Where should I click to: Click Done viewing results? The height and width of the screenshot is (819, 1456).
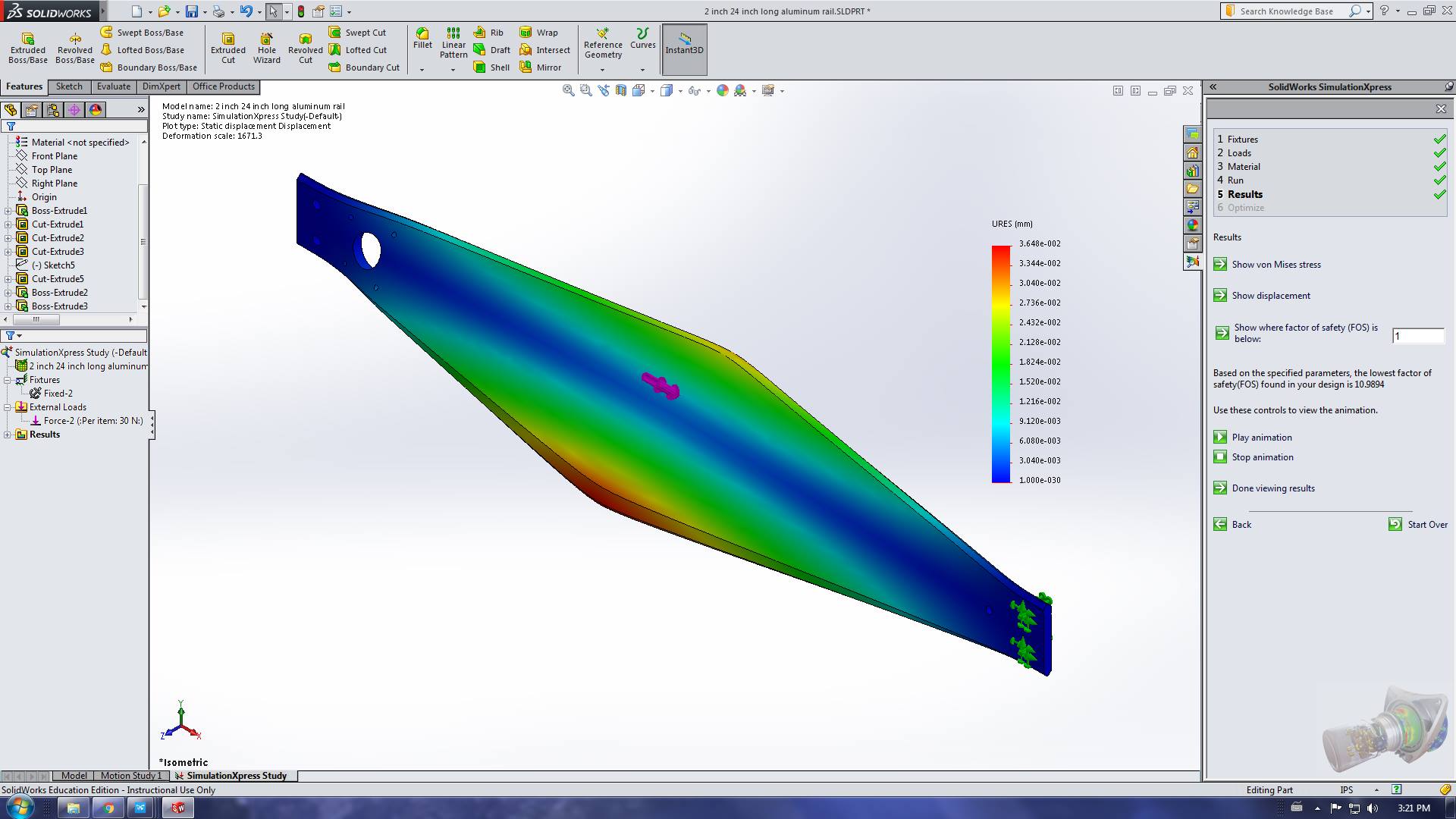[x=1272, y=488]
